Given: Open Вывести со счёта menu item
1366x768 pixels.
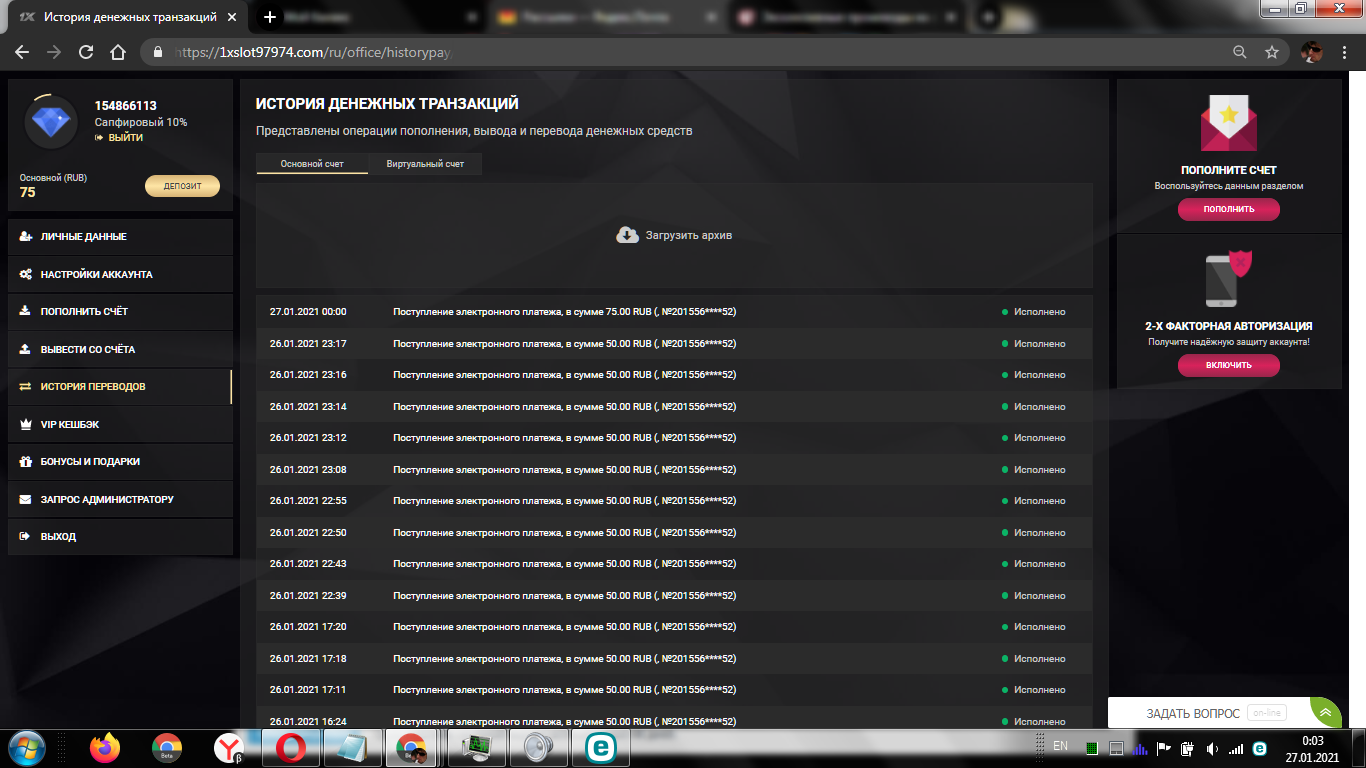Looking at the screenshot, I should pos(120,349).
